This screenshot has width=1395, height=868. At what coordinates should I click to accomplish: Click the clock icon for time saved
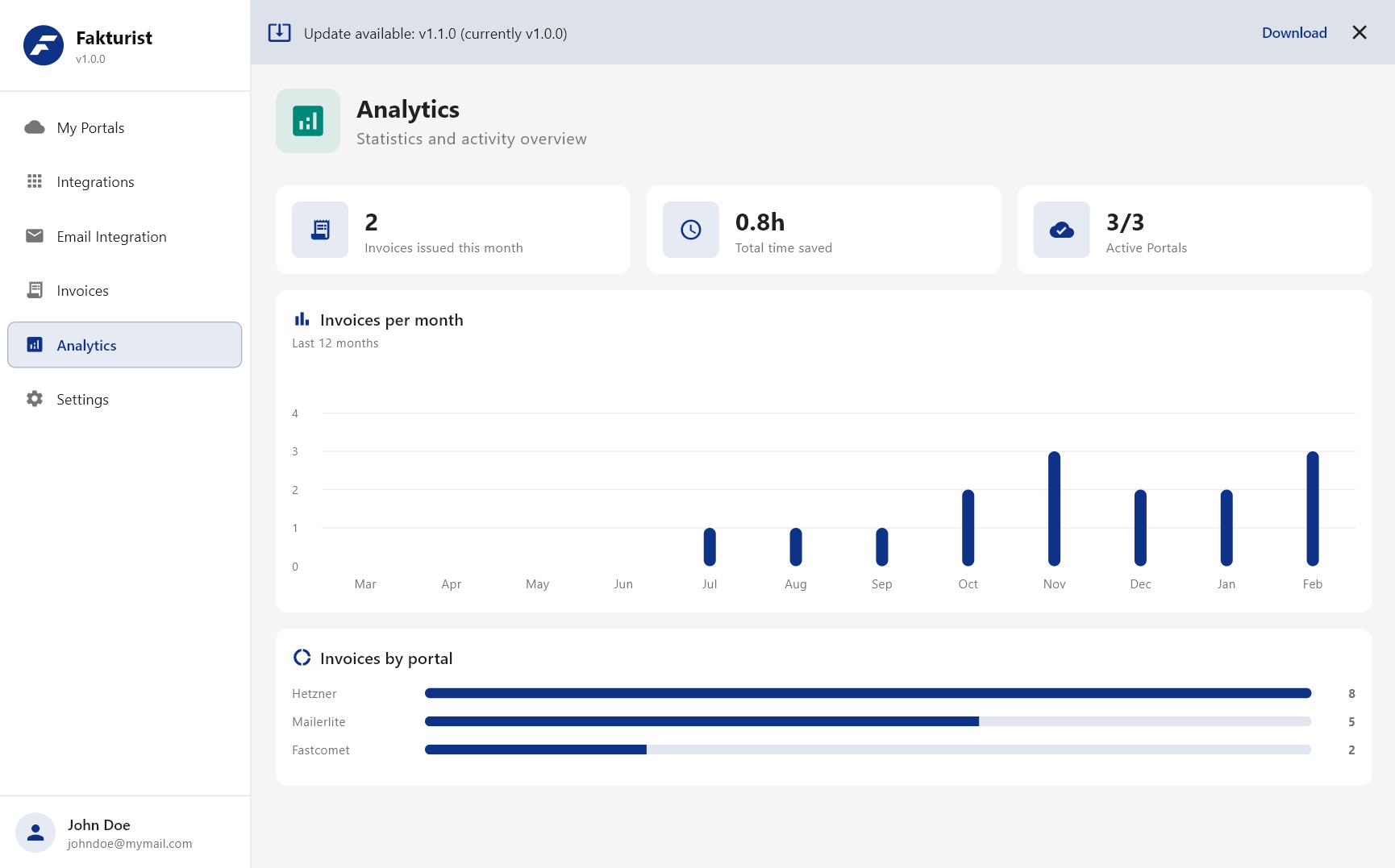point(690,230)
